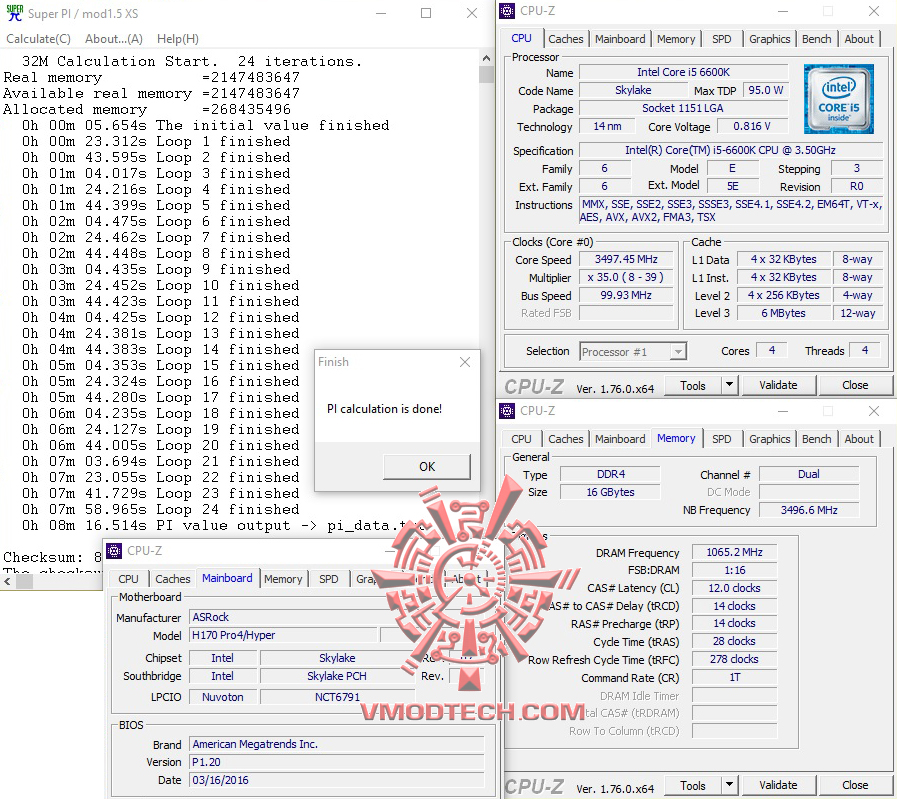
Task: Click the Super PI vertical scrollbar up arrow
Action: [x=486, y=58]
